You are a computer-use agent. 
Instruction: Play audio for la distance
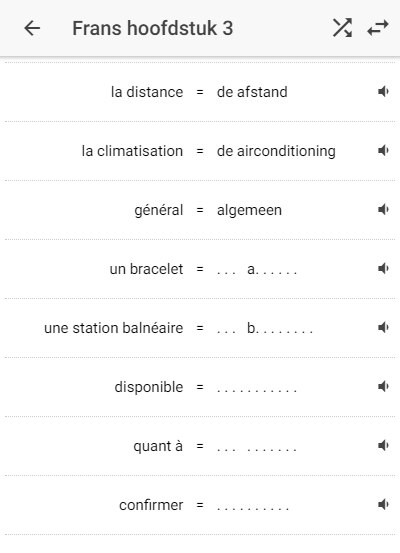click(383, 92)
